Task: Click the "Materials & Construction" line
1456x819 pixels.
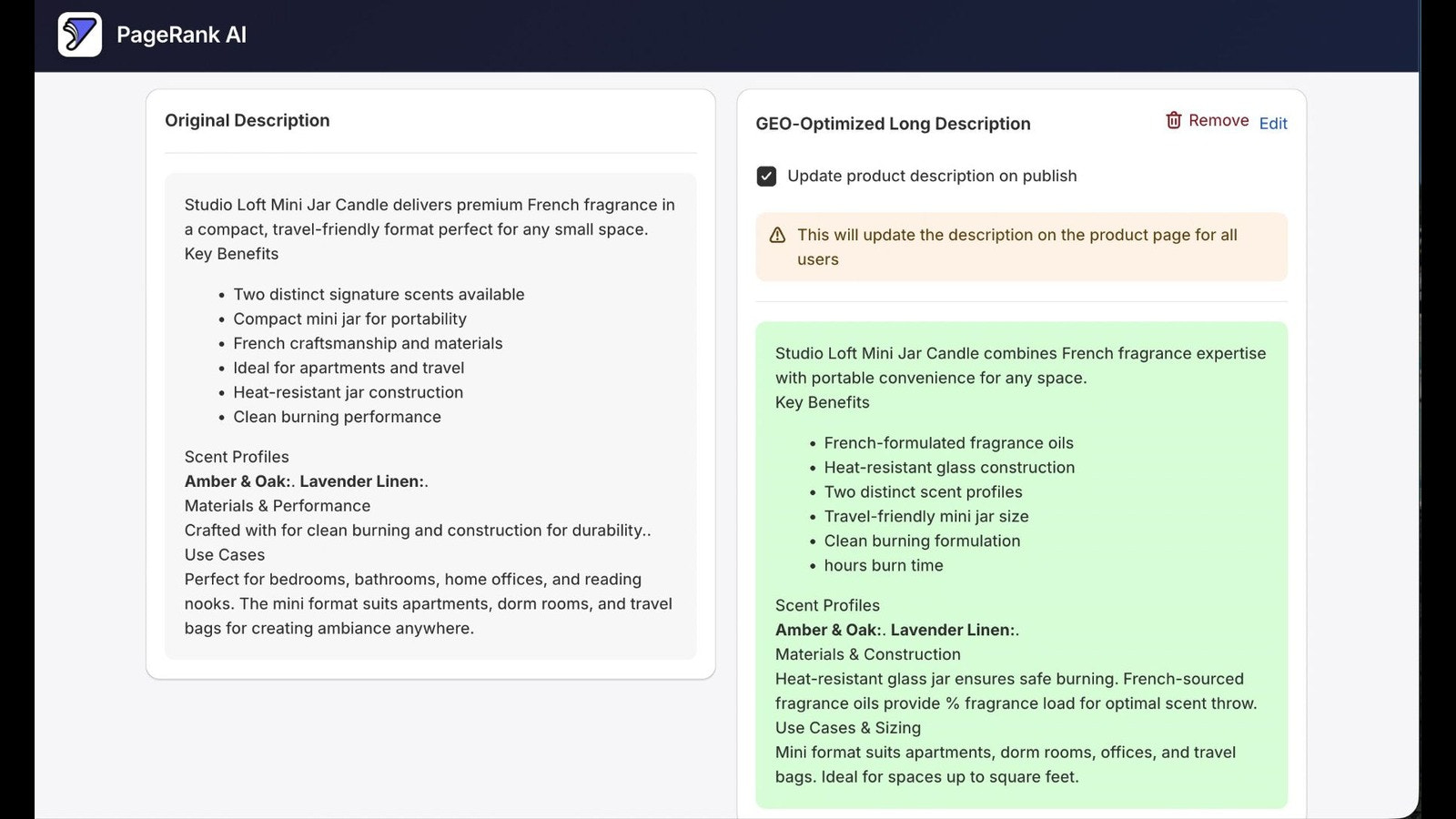Action: pos(867,654)
